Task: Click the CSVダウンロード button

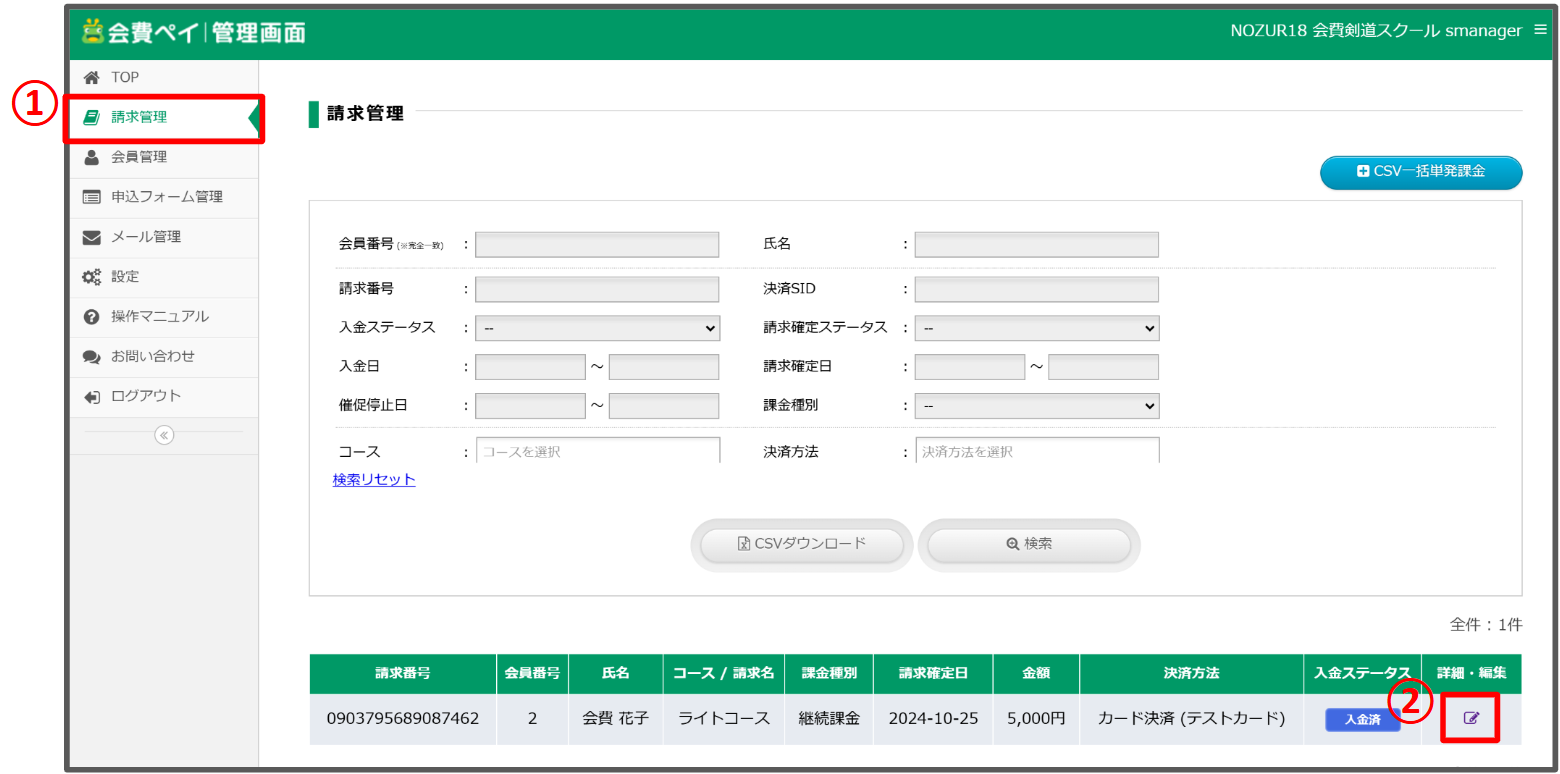Action: pos(802,544)
